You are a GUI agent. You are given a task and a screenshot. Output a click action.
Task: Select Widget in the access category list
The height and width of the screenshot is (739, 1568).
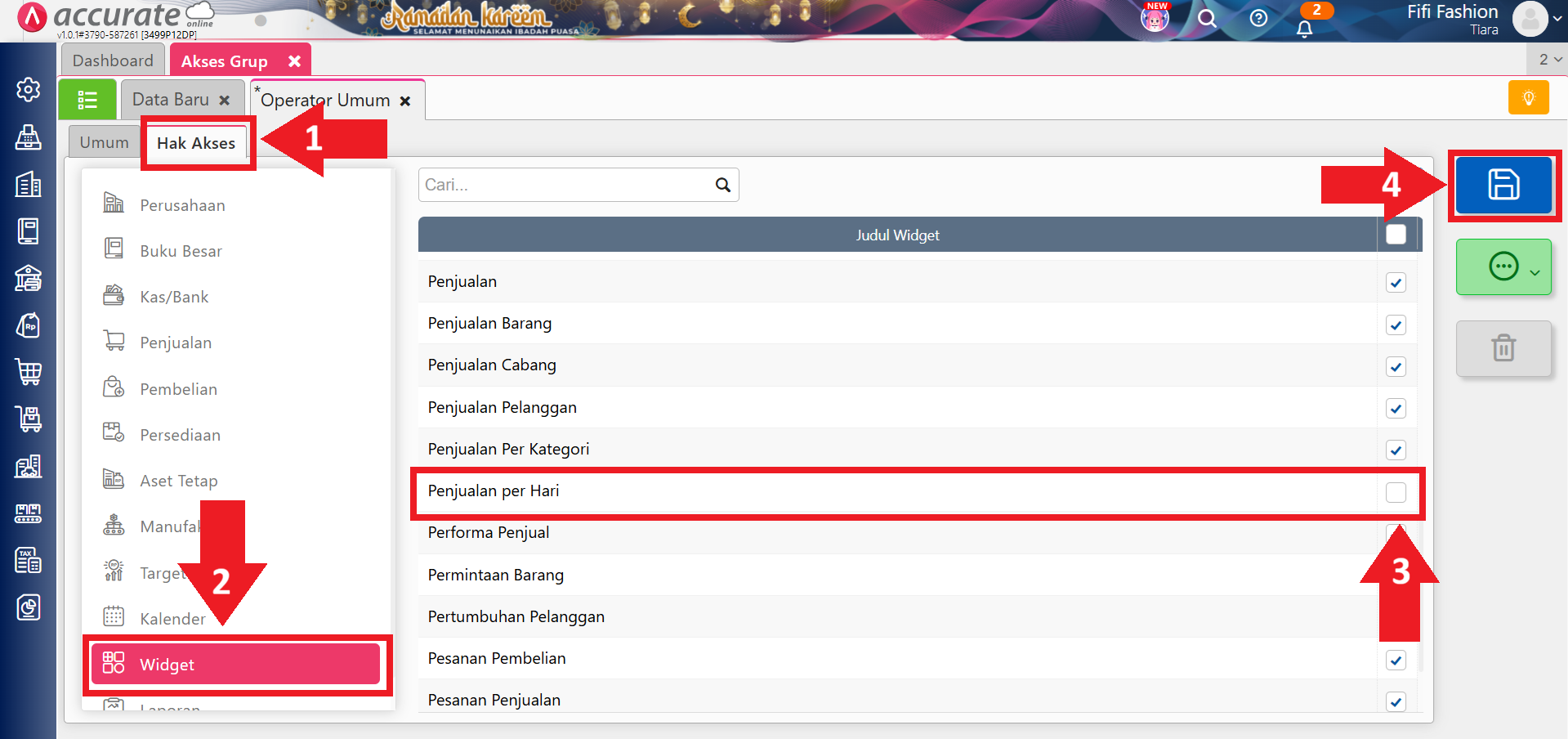point(237,664)
